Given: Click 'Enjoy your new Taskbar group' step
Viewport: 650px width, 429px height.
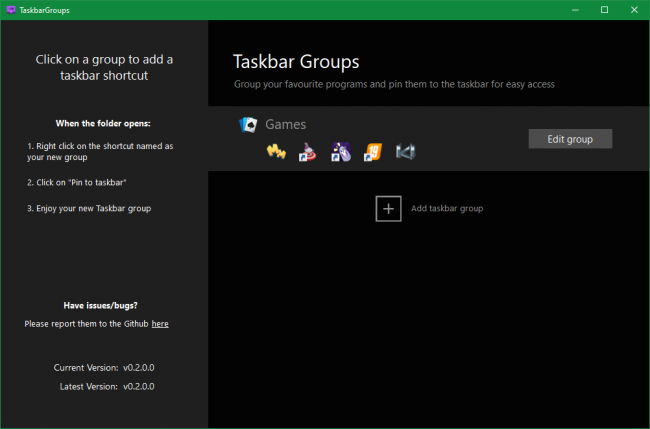Looking at the screenshot, I should (89, 208).
